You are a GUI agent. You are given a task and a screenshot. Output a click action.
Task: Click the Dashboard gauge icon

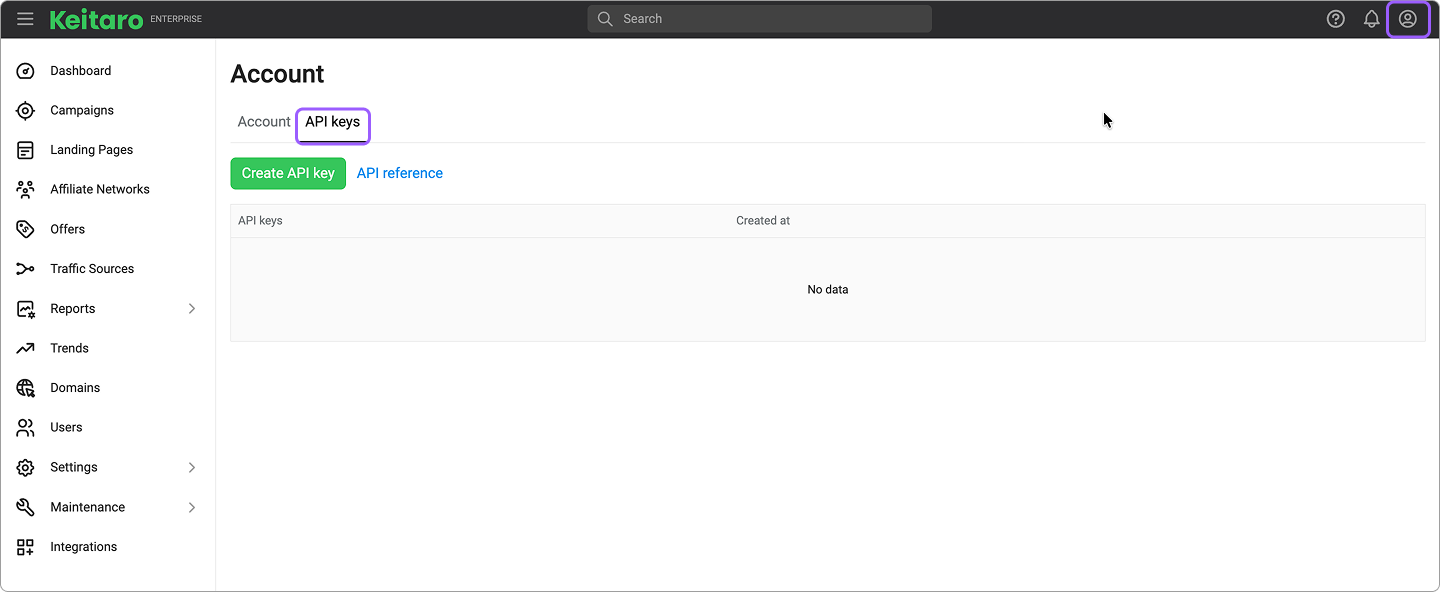(26, 71)
